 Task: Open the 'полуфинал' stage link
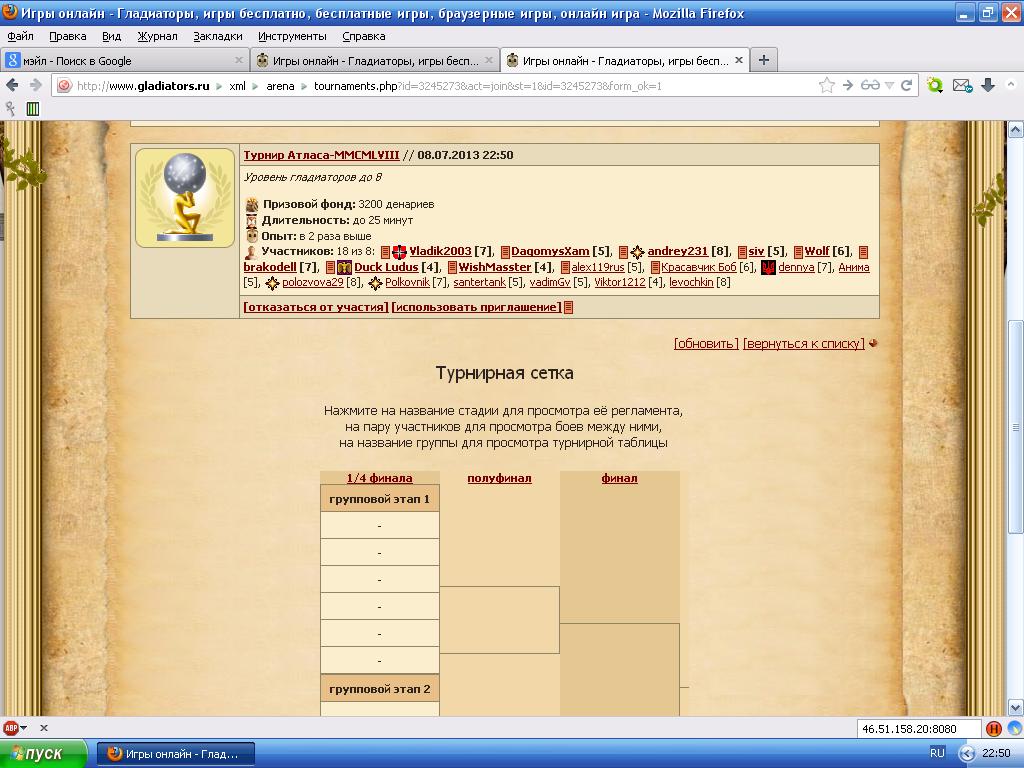coord(499,478)
